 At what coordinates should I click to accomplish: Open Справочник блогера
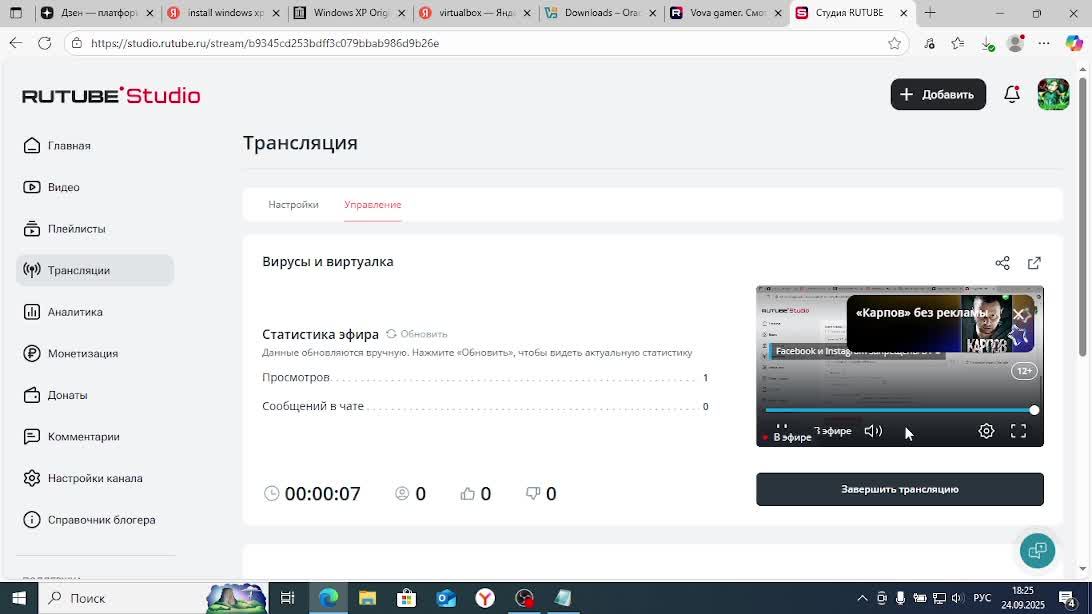(x=89, y=520)
